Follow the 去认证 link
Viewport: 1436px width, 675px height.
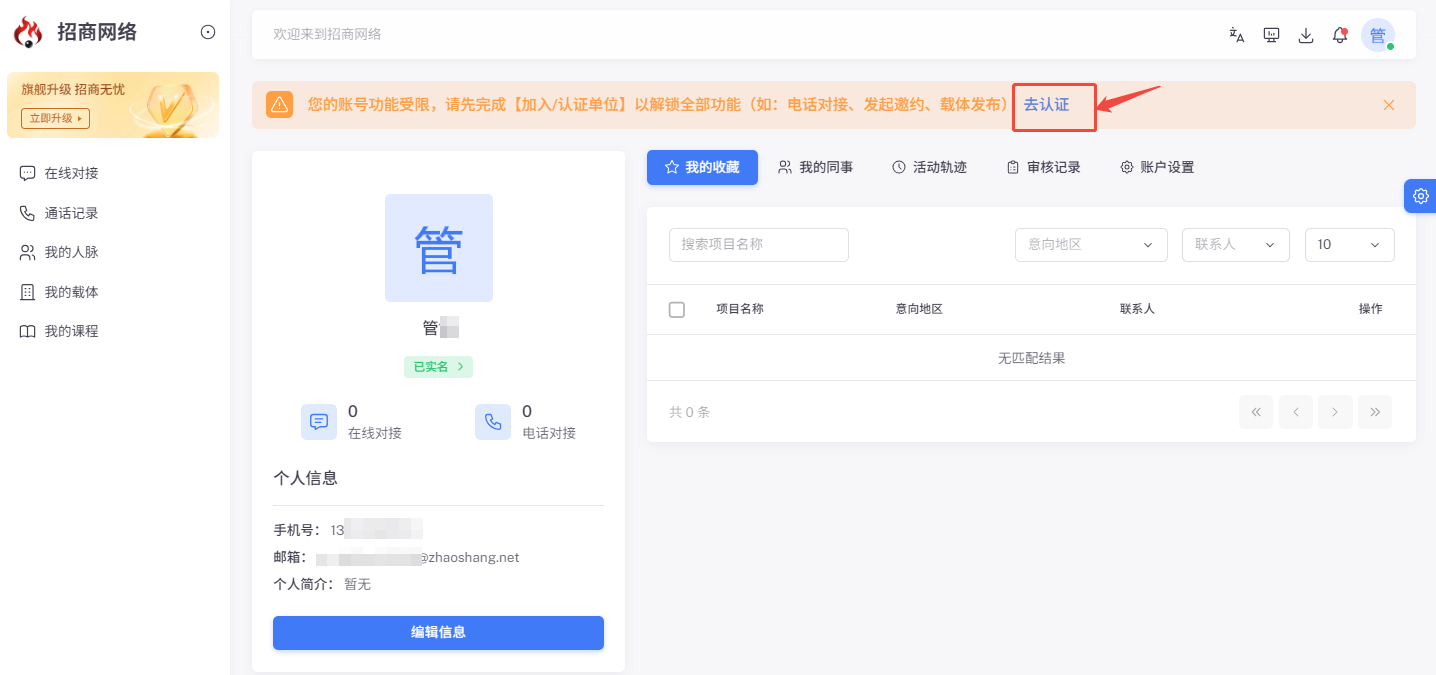pyautogui.click(x=1046, y=104)
